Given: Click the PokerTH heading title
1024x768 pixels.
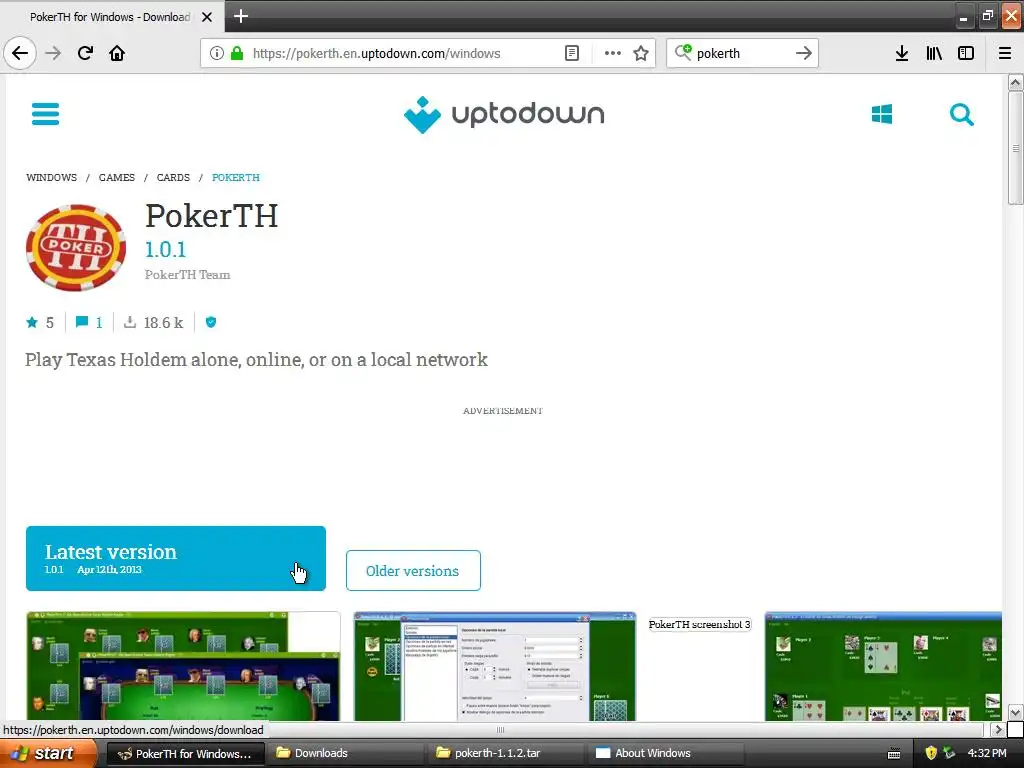Looking at the screenshot, I should (212, 216).
